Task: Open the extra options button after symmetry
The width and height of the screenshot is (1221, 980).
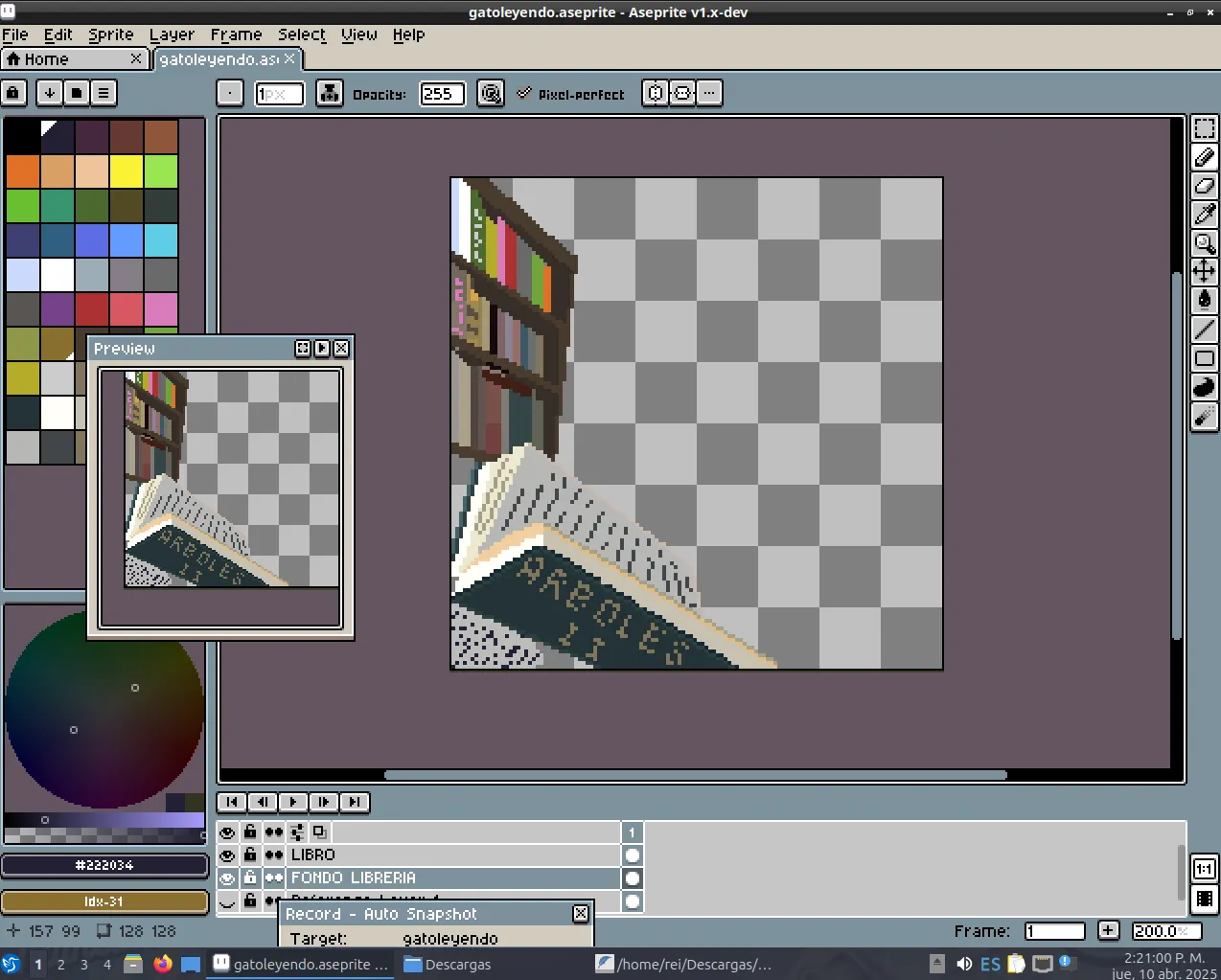Action: tap(709, 93)
